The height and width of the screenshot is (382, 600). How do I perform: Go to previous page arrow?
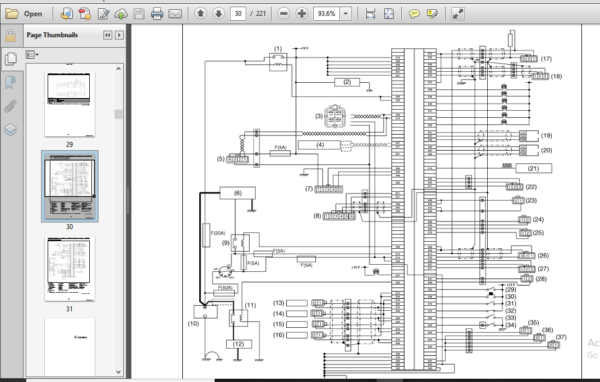[x=200, y=14]
